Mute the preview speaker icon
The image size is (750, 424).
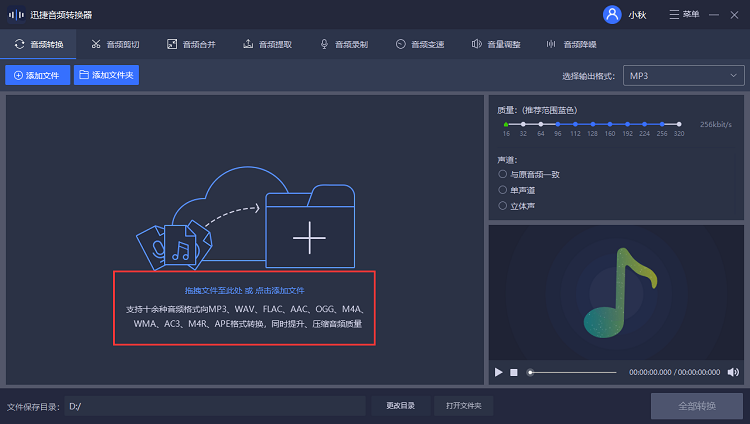click(x=733, y=372)
